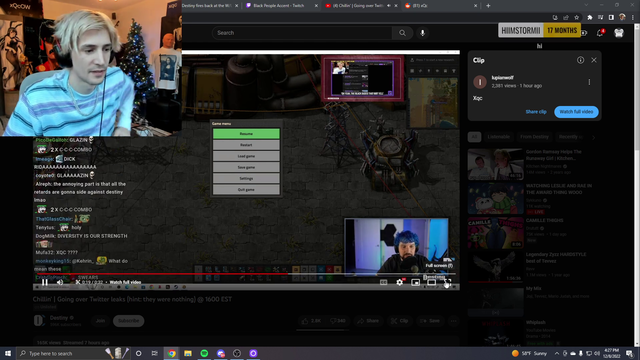The width and height of the screenshot is (640, 360).
Task: Subscribe to the Destiny channel
Action: (x=129, y=321)
